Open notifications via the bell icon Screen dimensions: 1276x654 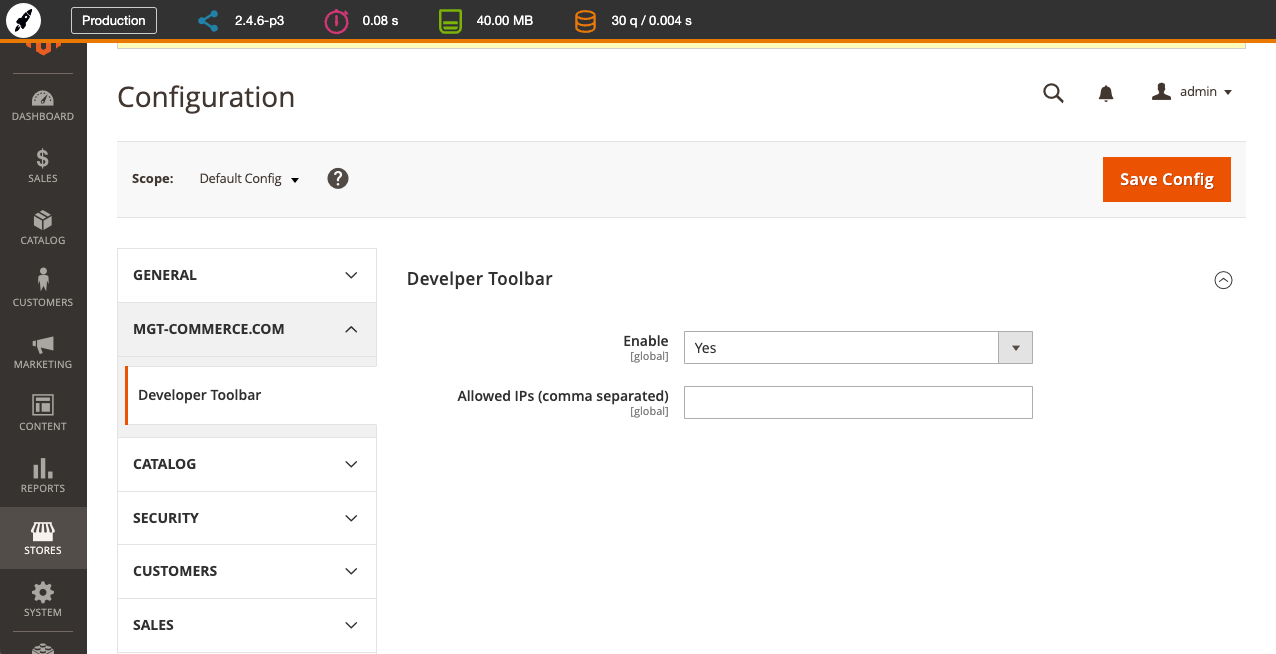tap(1106, 92)
